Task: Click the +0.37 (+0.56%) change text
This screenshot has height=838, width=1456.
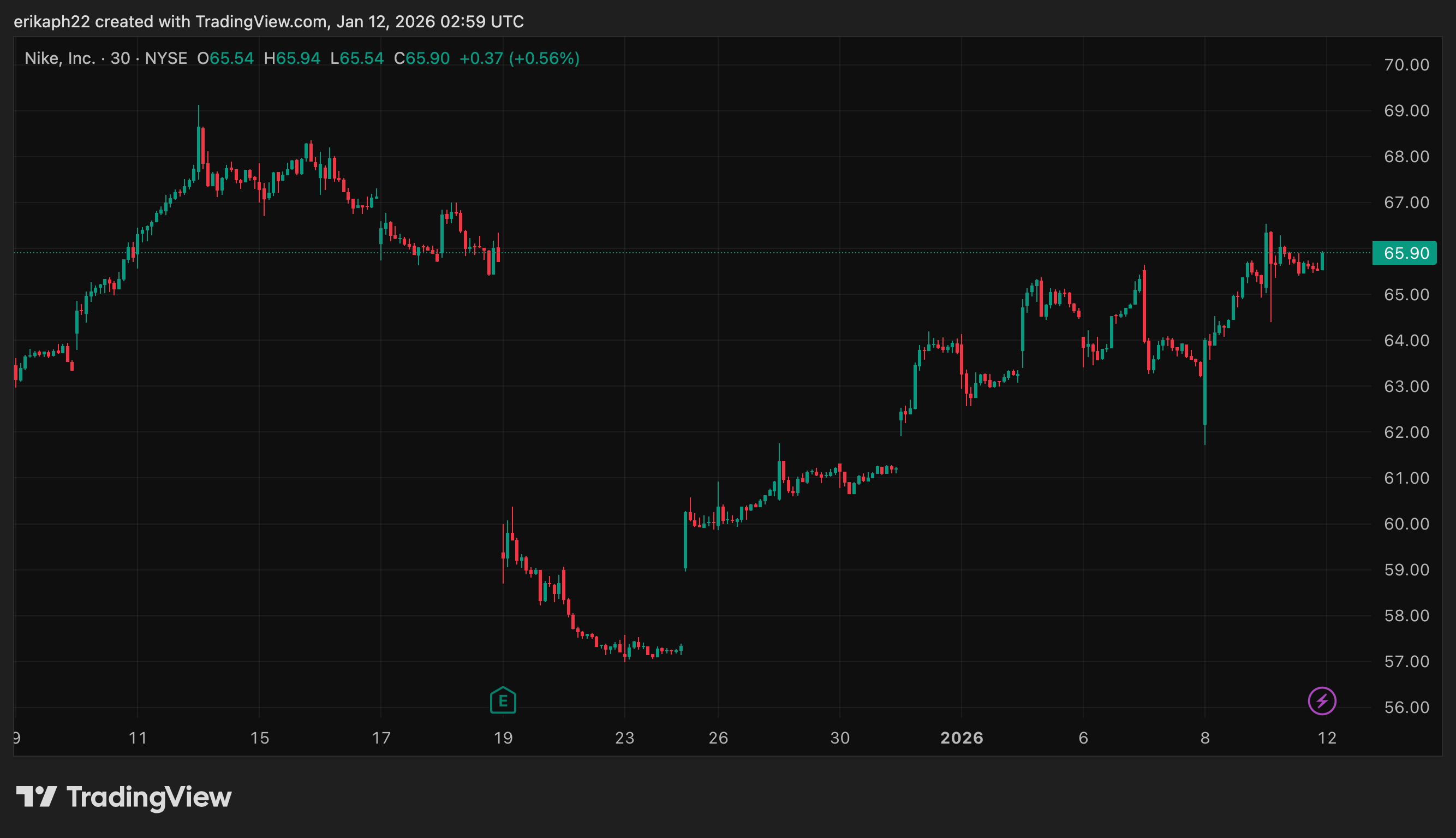Action: [x=519, y=59]
